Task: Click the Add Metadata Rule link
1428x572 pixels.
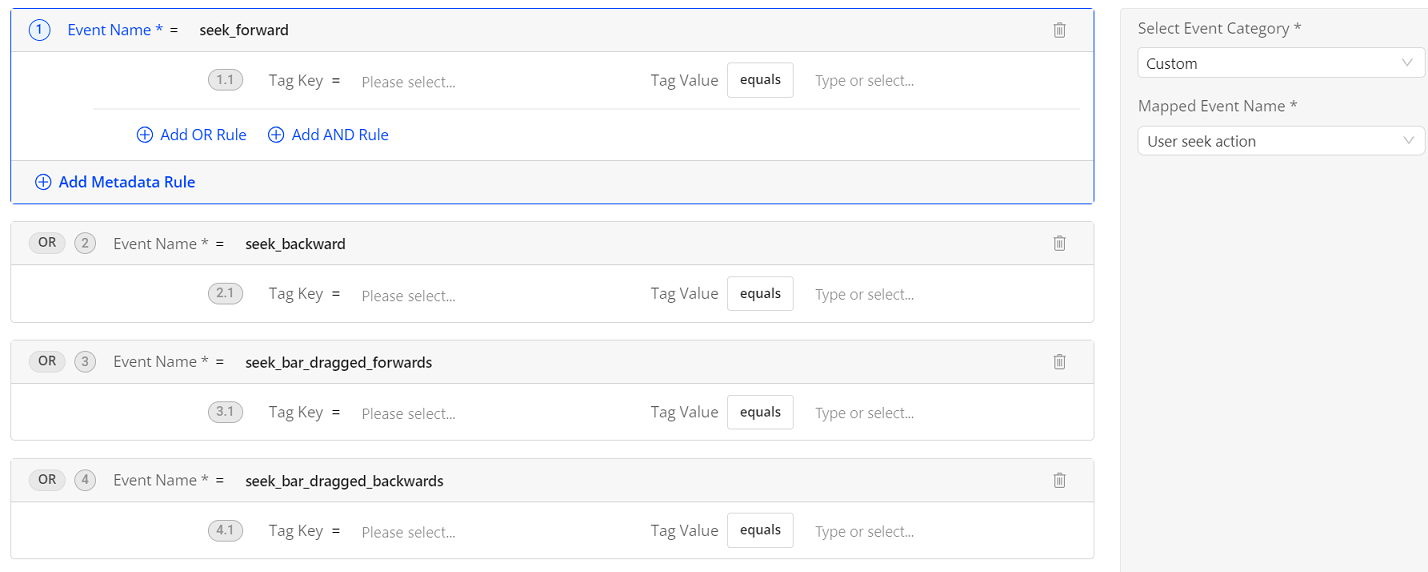Action: coord(126,182)
